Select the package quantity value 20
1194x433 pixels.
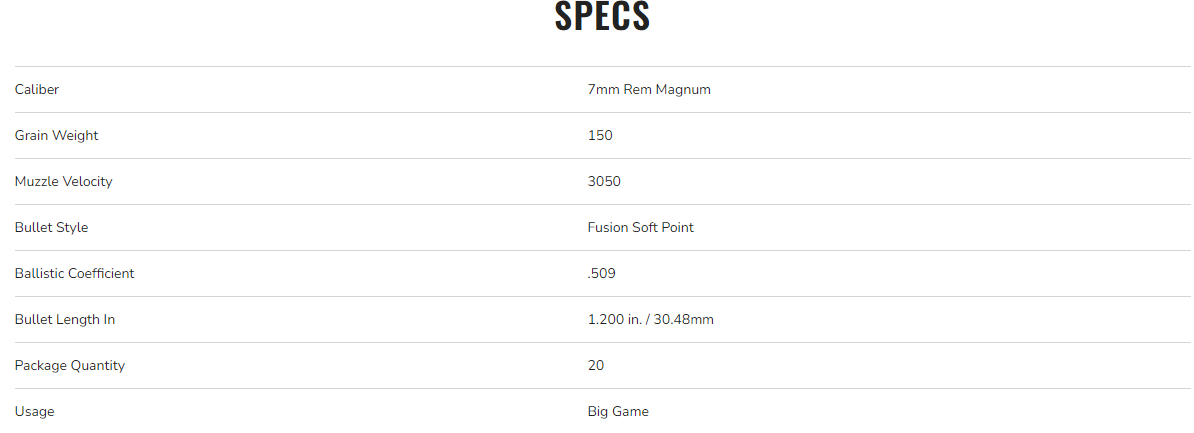(596, 366)
